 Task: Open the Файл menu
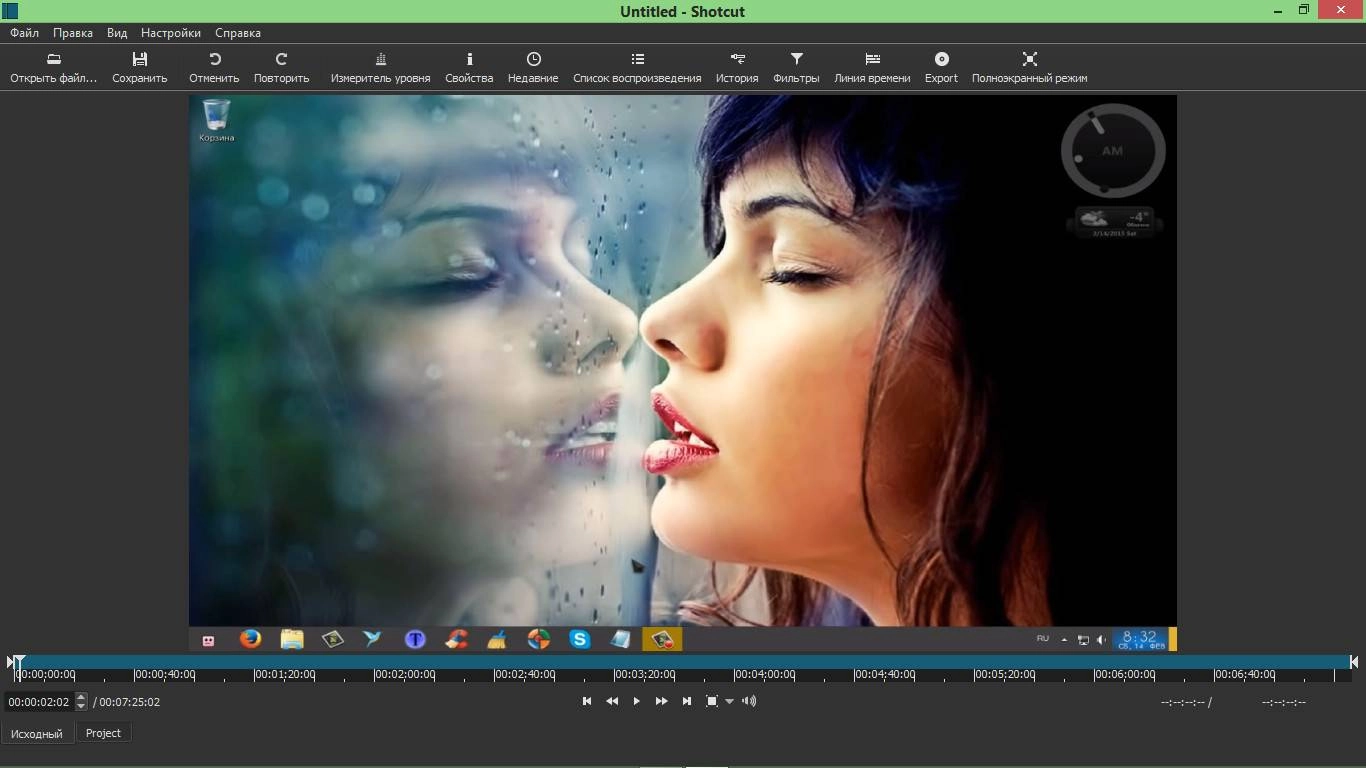[x=25, y=32]
